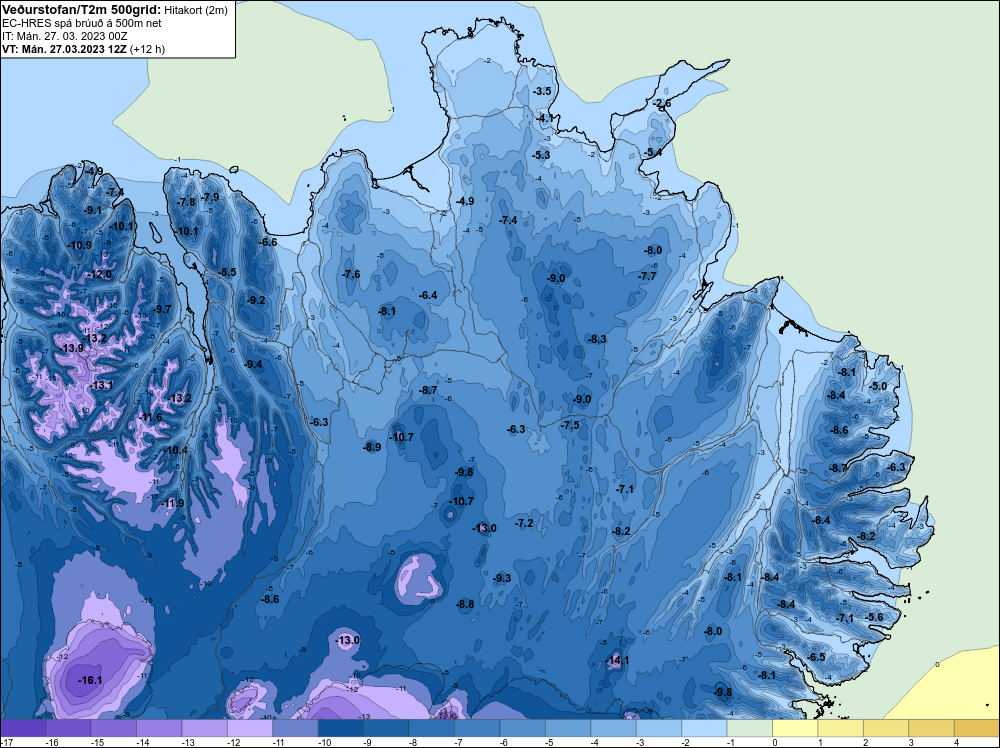Click the legend swatch between -5 and -4
The image size is (1000, 748).
point(568,728)
